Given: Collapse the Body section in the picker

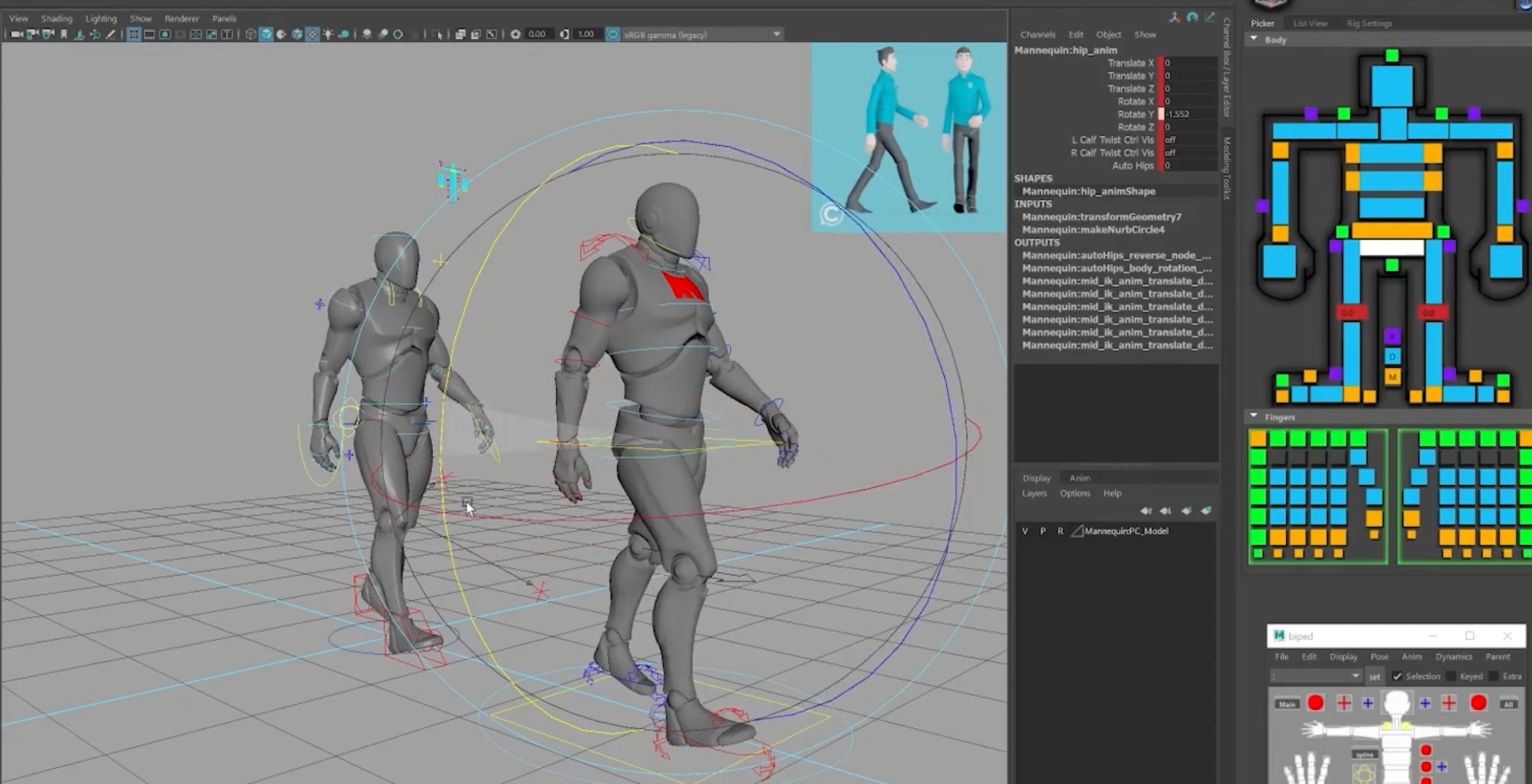Looking at the screenshot, I should tap(1254, 39).
